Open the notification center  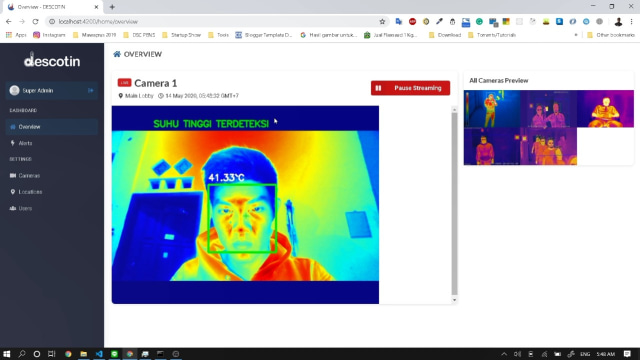tap(627, 354)
